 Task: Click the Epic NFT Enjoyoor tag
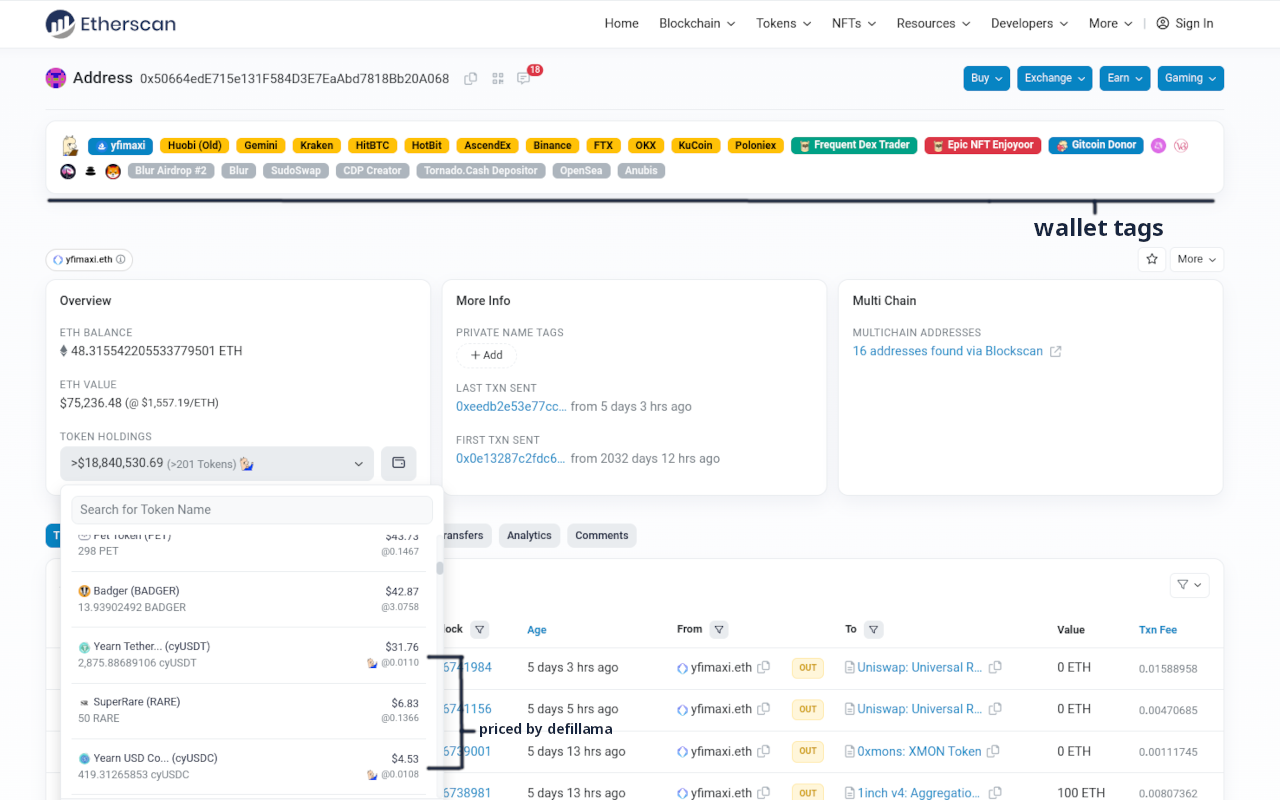(x=983, y=145)
